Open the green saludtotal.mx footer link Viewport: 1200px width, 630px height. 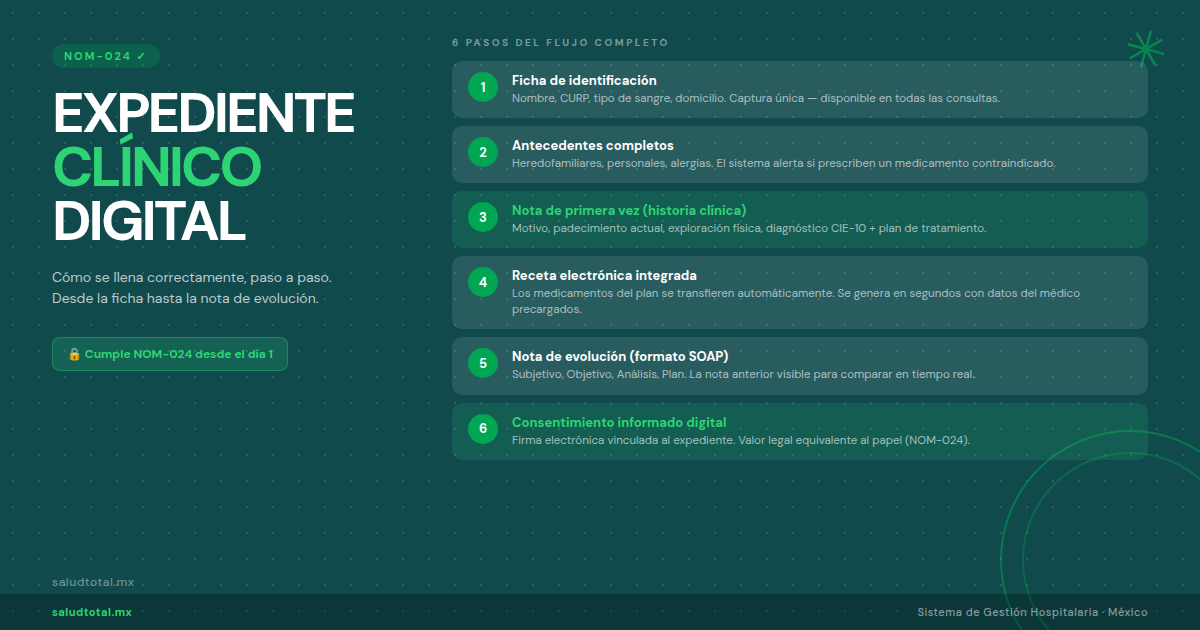click(92, 612)
